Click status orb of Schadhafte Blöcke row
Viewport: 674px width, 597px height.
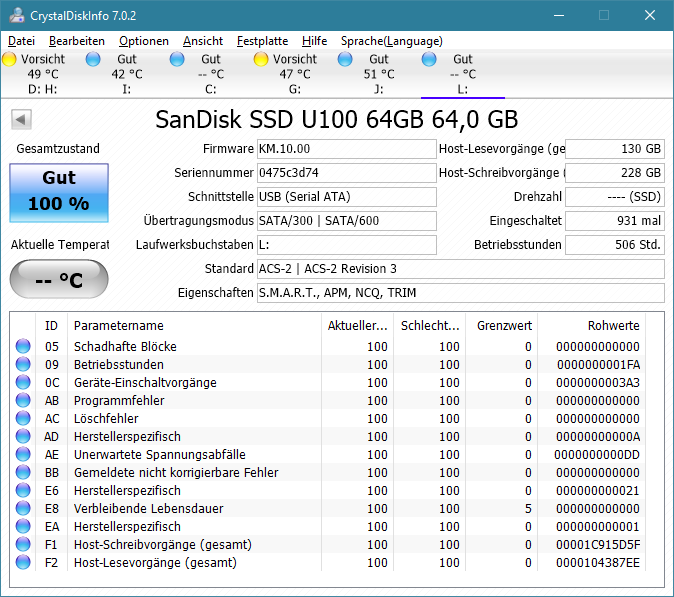[x=23, y=346]
